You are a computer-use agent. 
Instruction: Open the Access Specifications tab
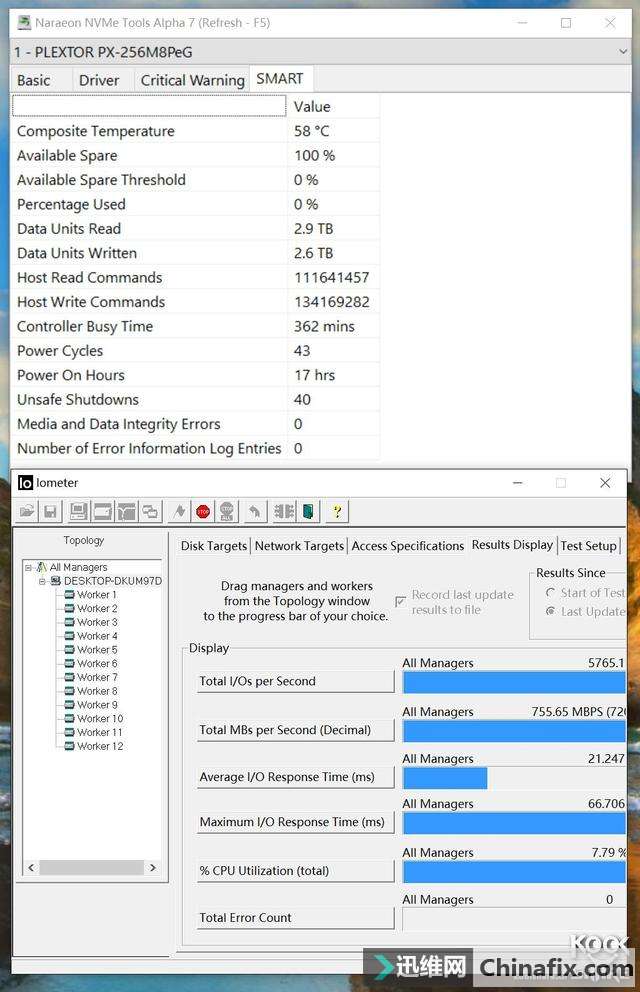click(x=408, y=546)
